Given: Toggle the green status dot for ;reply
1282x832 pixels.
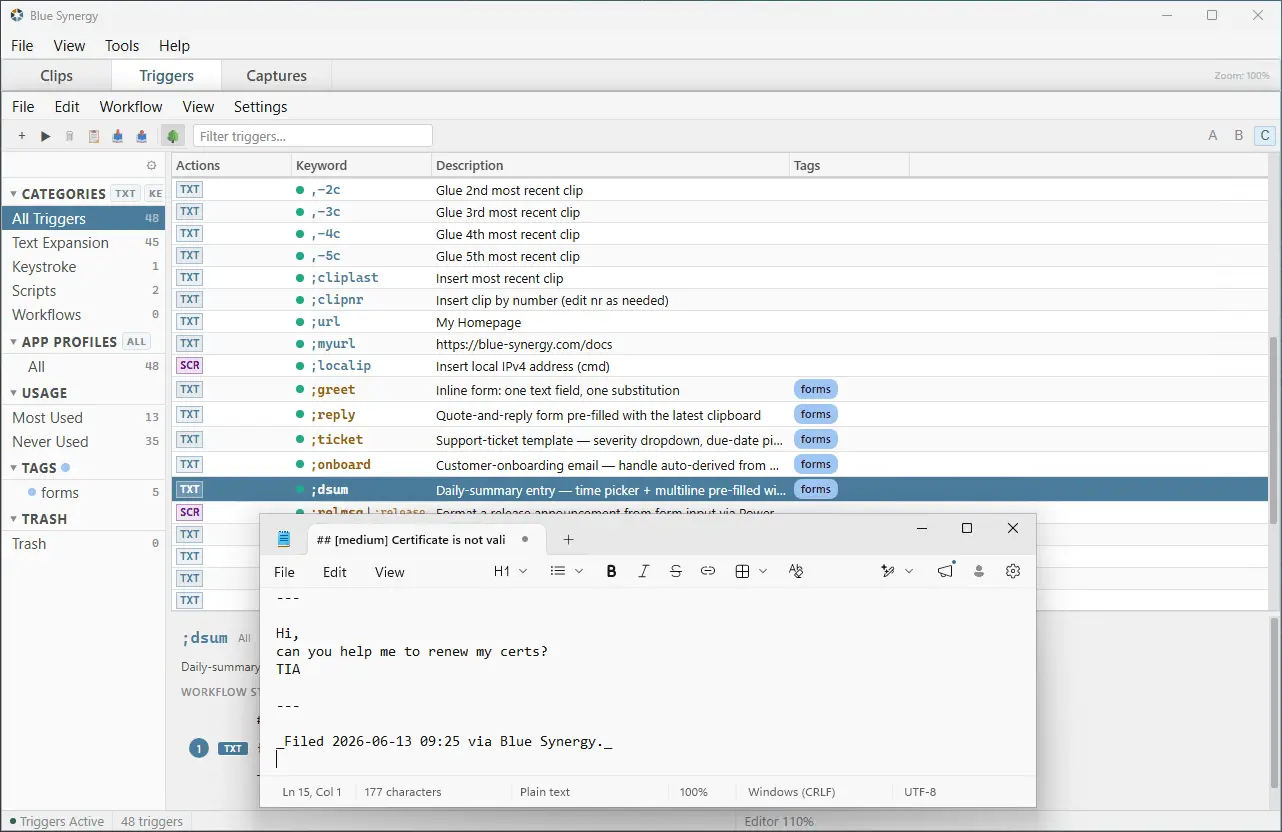Looking at the screenshot, I should coord(300,415).
